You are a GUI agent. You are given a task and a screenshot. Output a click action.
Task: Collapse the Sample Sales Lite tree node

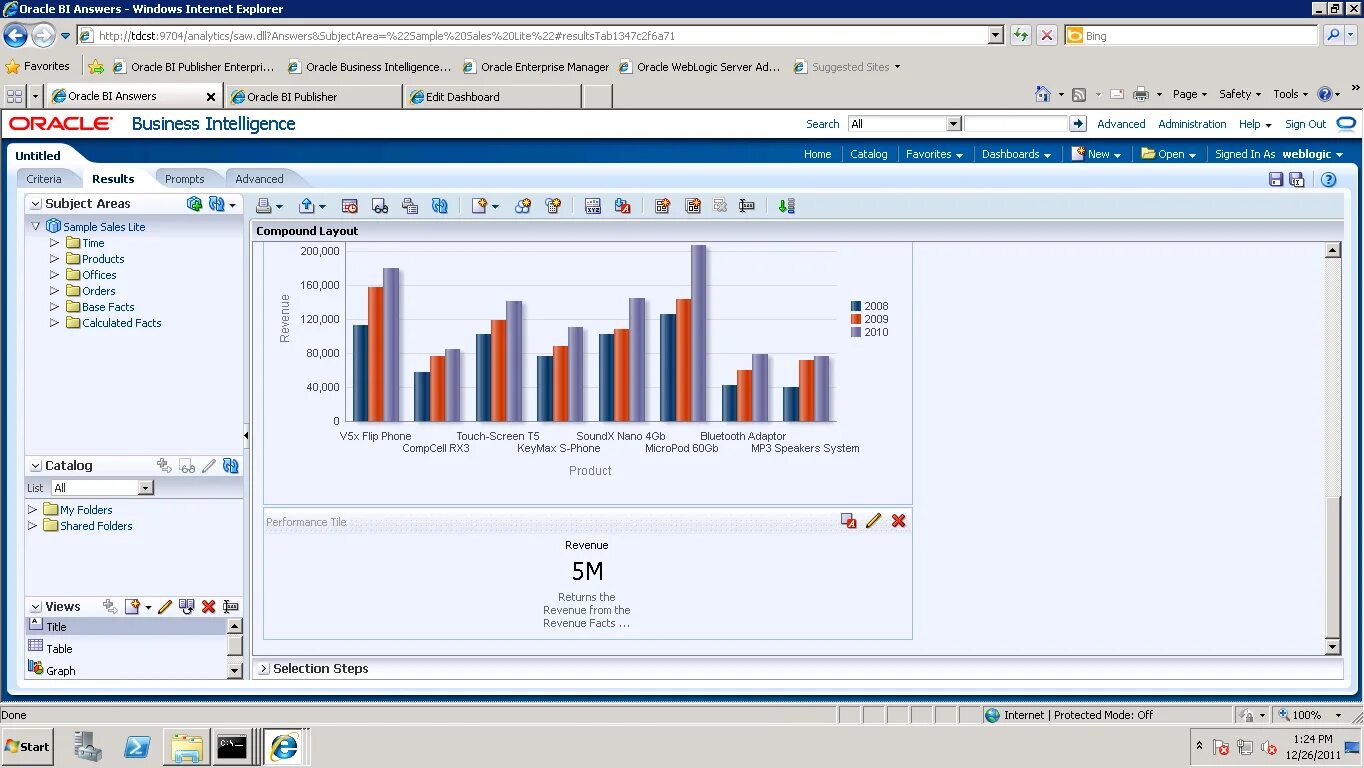[x=36, y=227]
